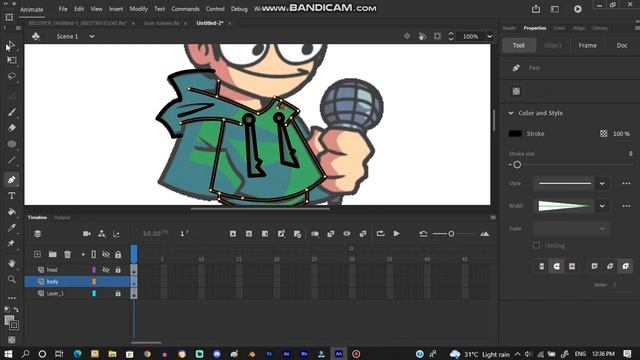Screen dimensions: 640x360
Task: Expand Windows system tray chevron
Action: pyautogui.click(x=517, y=354)
